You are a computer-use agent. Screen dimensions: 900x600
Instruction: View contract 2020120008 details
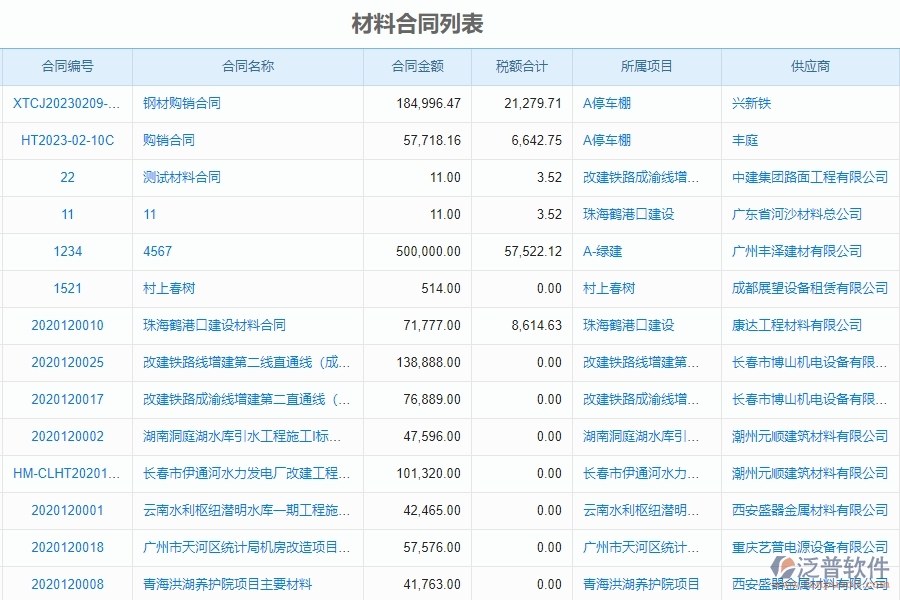point(67,584)
